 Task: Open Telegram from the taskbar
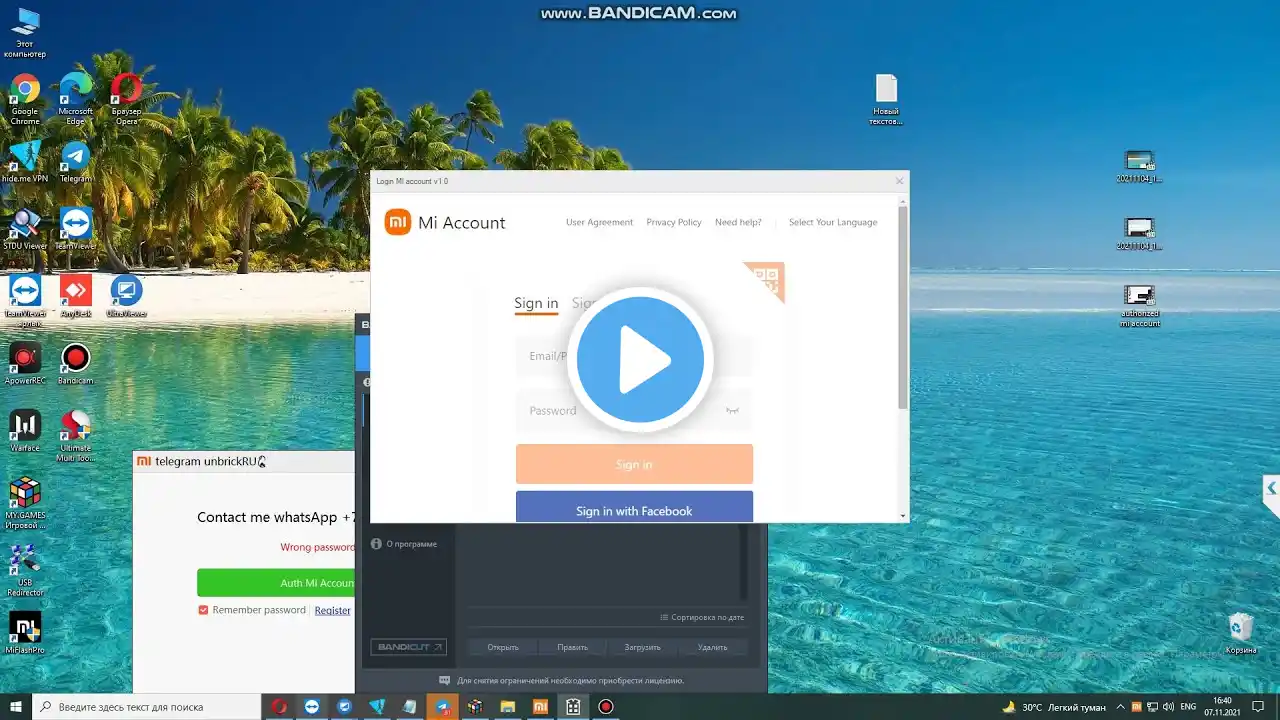pos(442,706)
